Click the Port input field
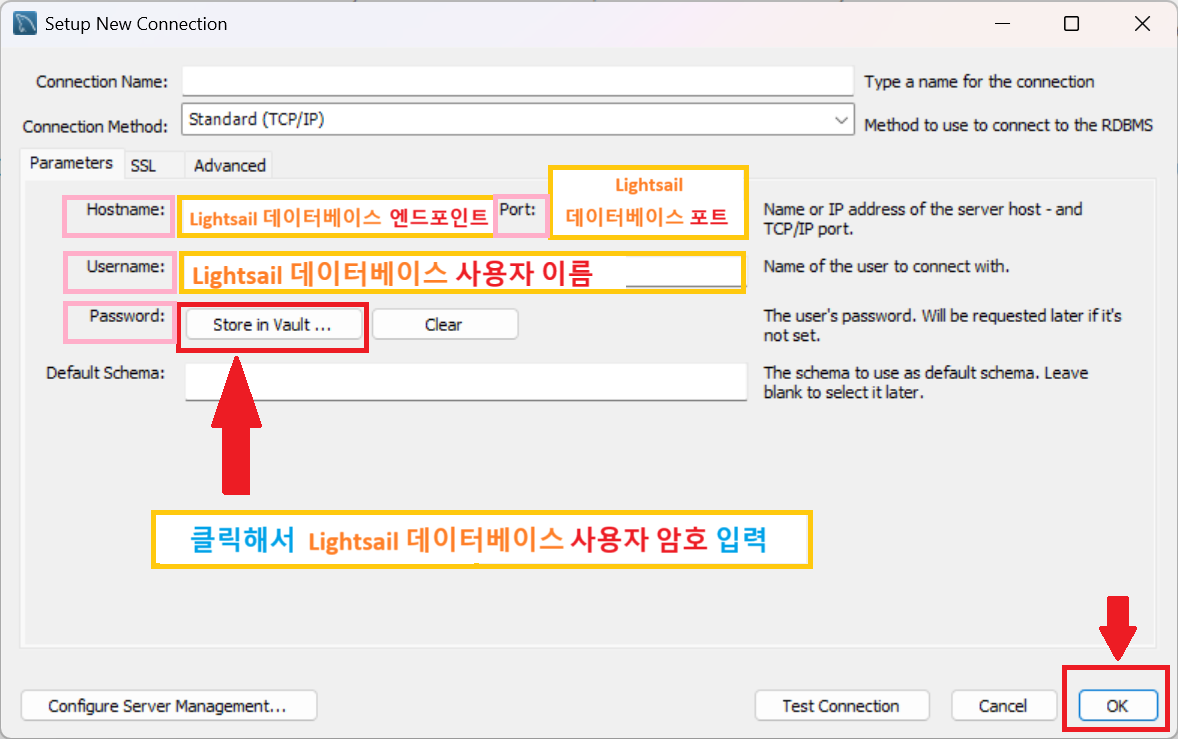Screen dimensions: 1178x739 pos(648,203)
